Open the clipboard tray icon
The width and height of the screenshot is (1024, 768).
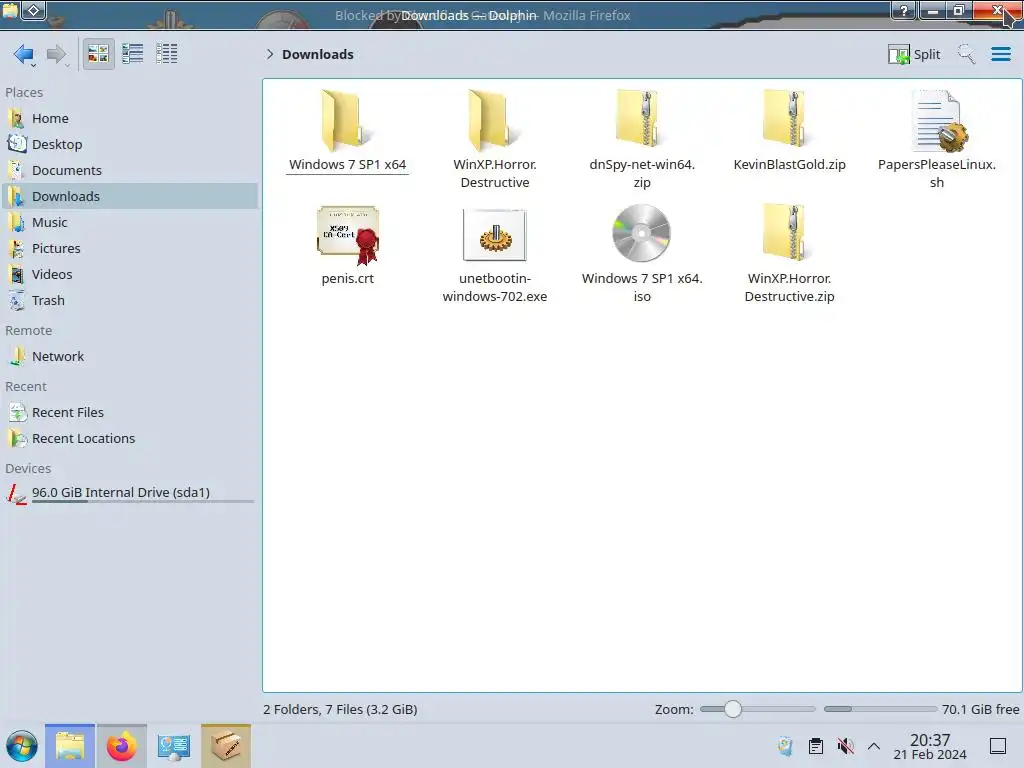coord(816,746)
